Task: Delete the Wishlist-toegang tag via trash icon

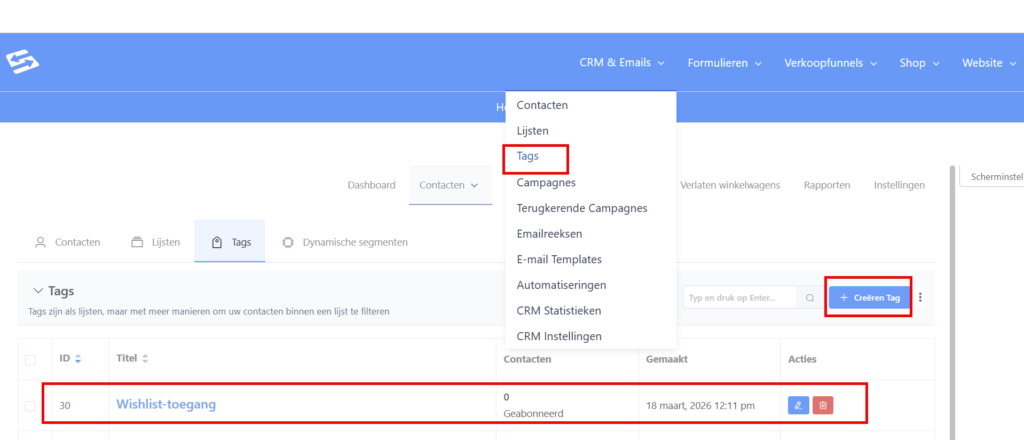Action: (x=823, y=405)
